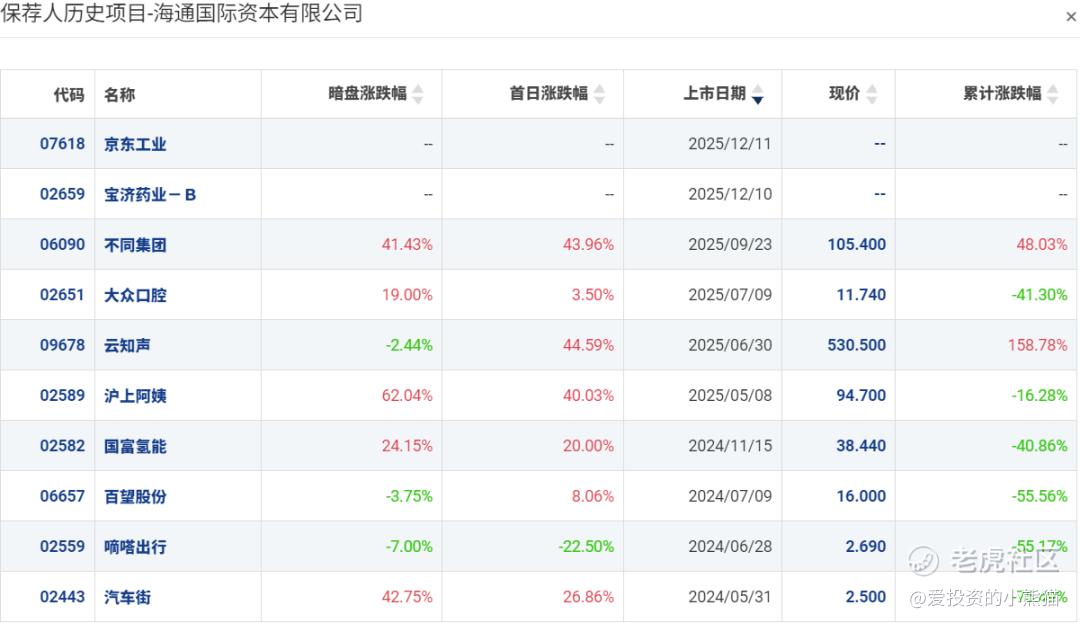Open 国富氢能 stock page
1080x623 pixels.
(135, 446)
